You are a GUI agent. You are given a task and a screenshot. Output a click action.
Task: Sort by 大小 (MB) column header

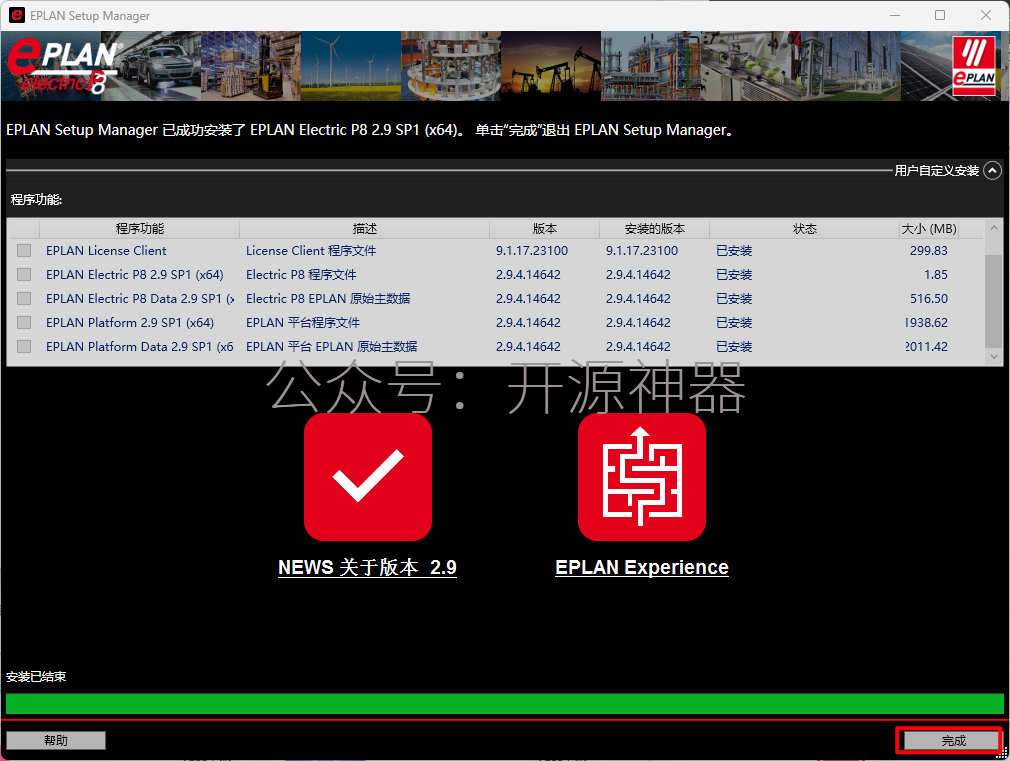[x=929, y=229]
